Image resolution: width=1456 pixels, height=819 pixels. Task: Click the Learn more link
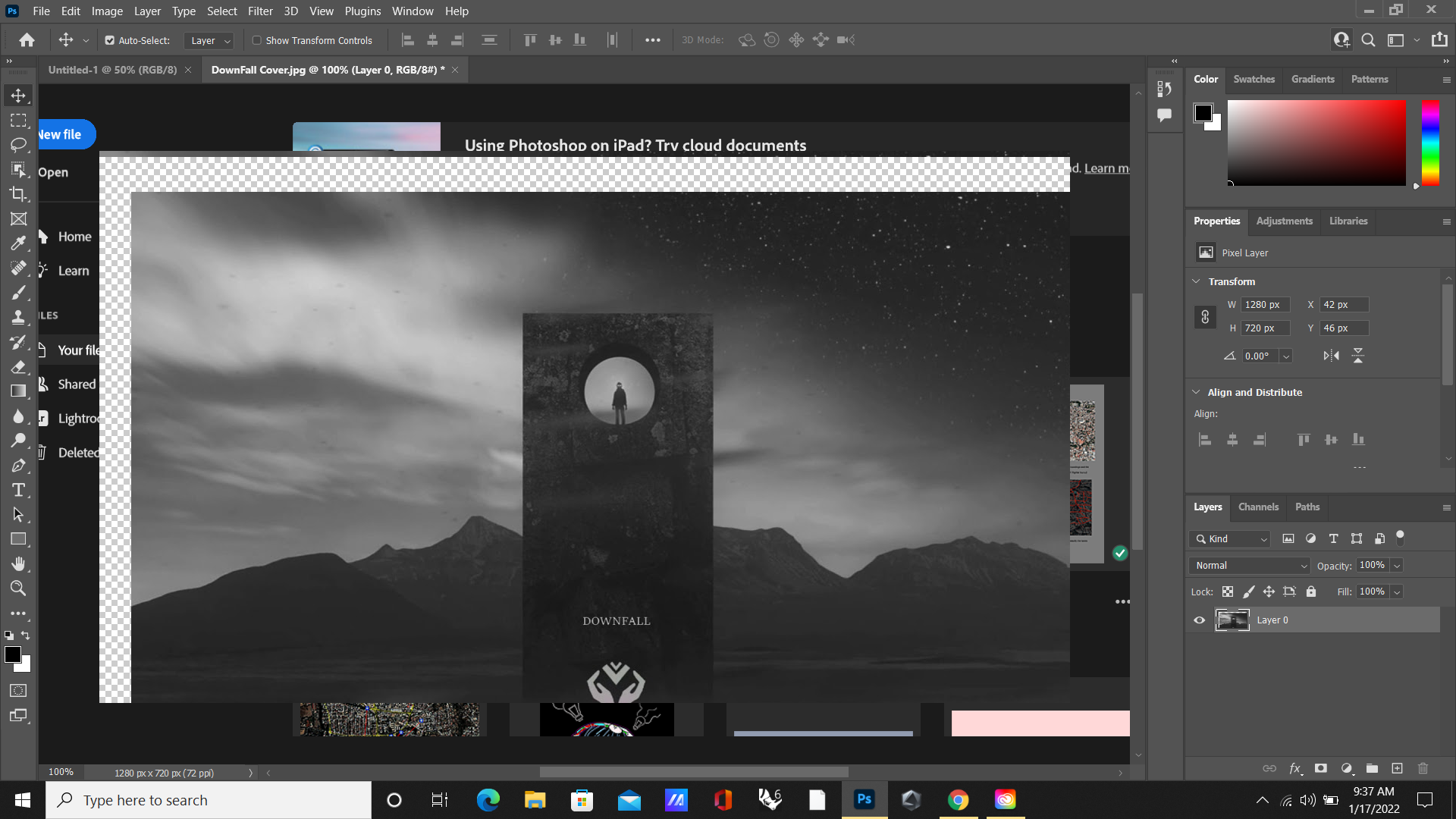[x=1106, y=168]
